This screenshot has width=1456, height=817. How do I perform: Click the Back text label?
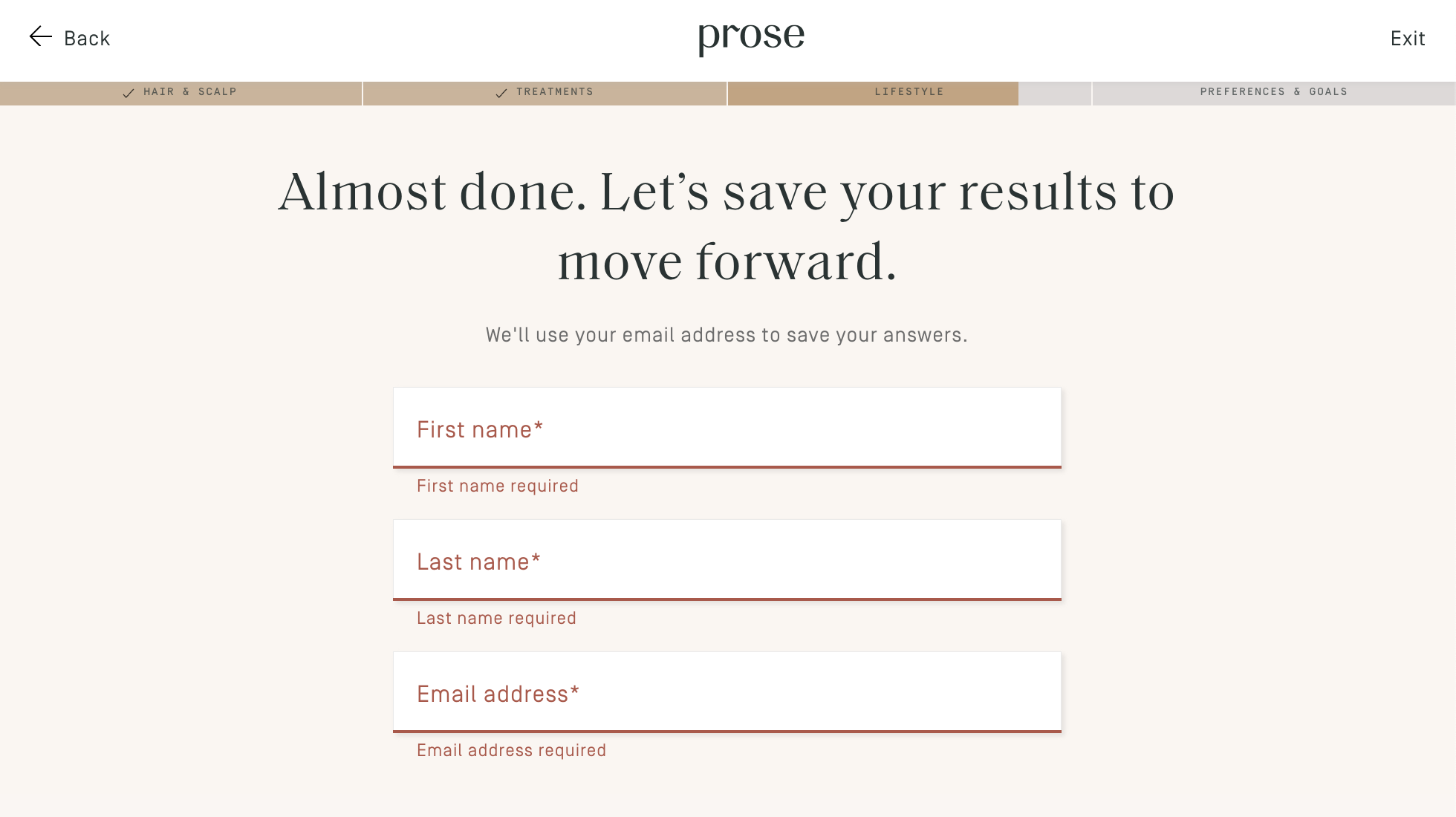click(x=87, y=39)
